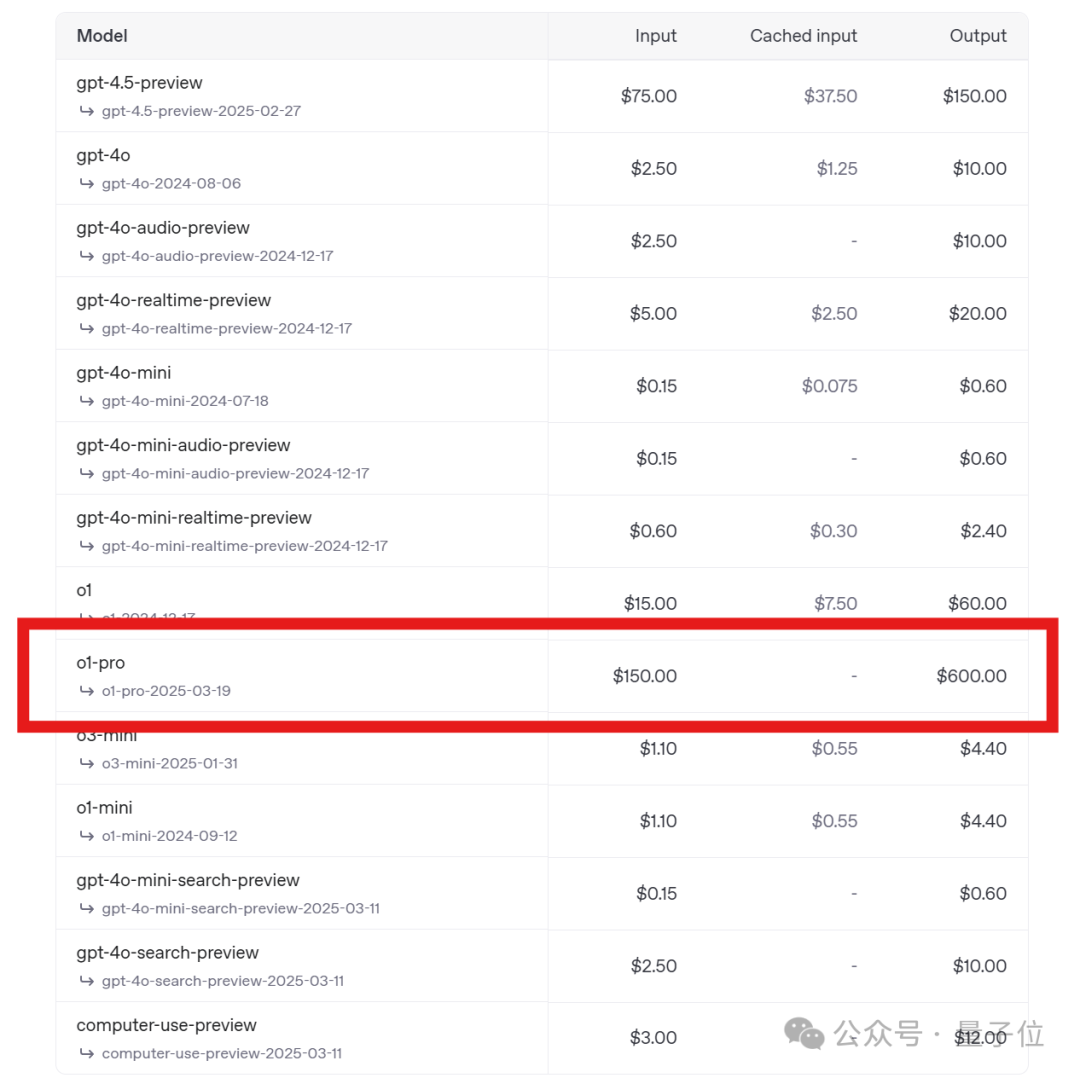
Task: Click the arrow icon beside o1-mini-2024-09-12
Action: point(86,836)
